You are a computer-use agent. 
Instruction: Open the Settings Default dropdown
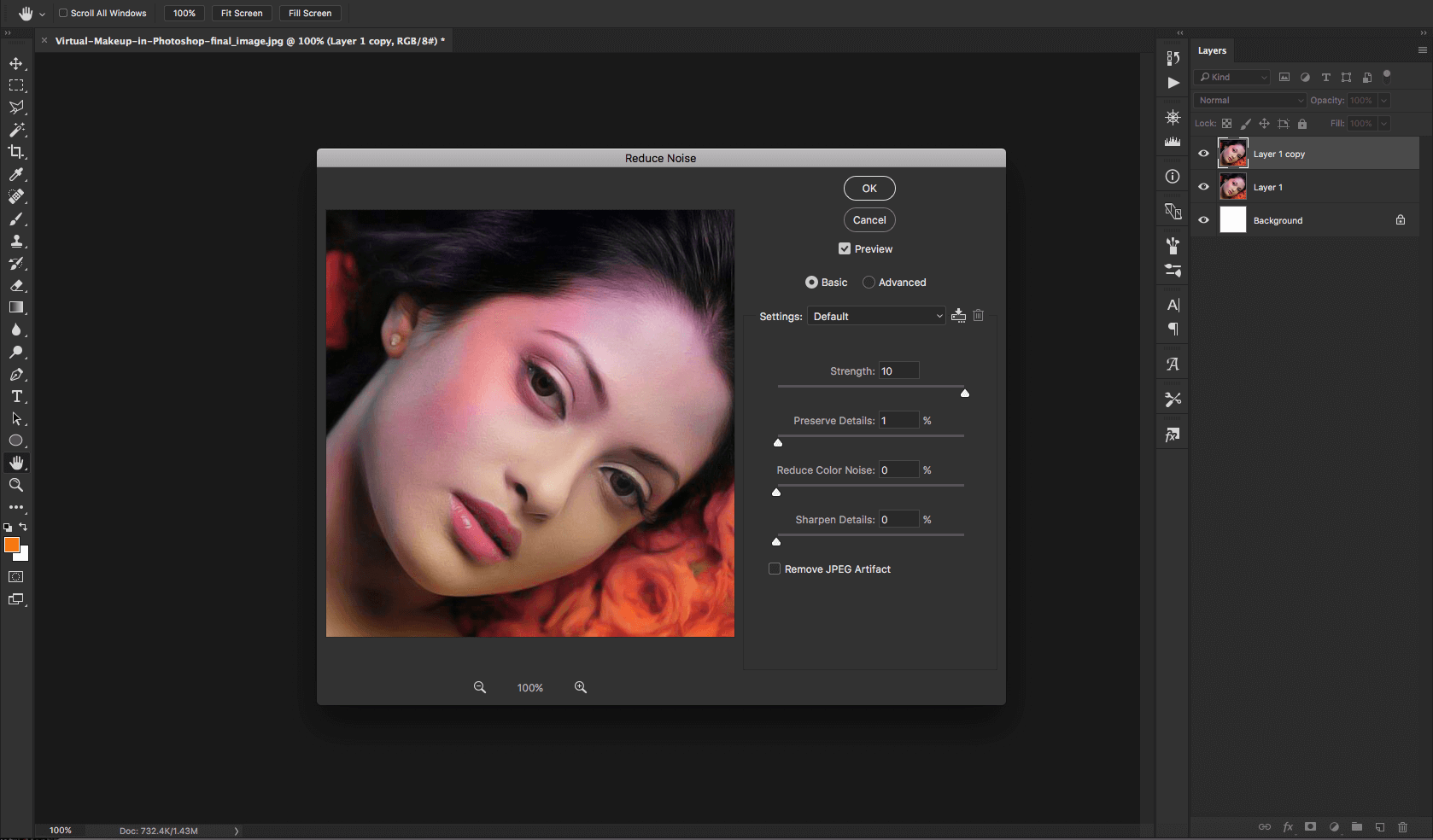tap(876, 317)
